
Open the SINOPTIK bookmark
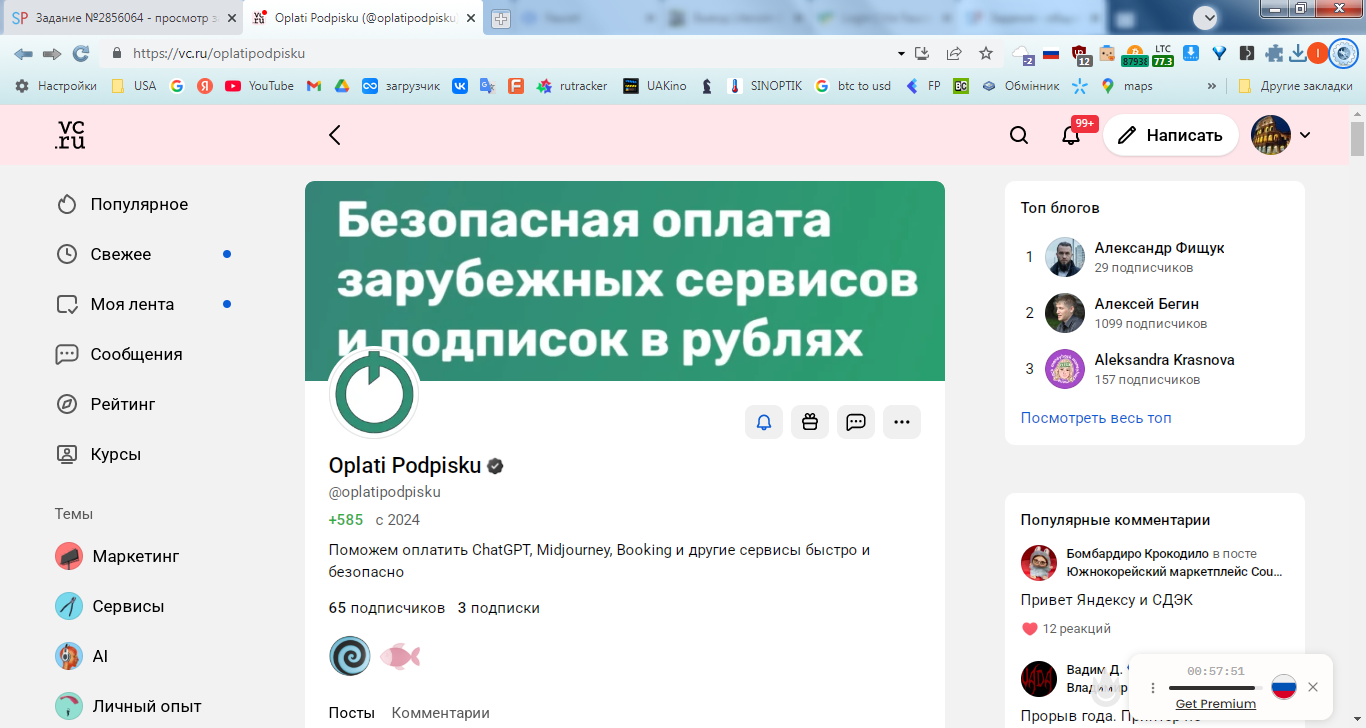click(765, 86)
